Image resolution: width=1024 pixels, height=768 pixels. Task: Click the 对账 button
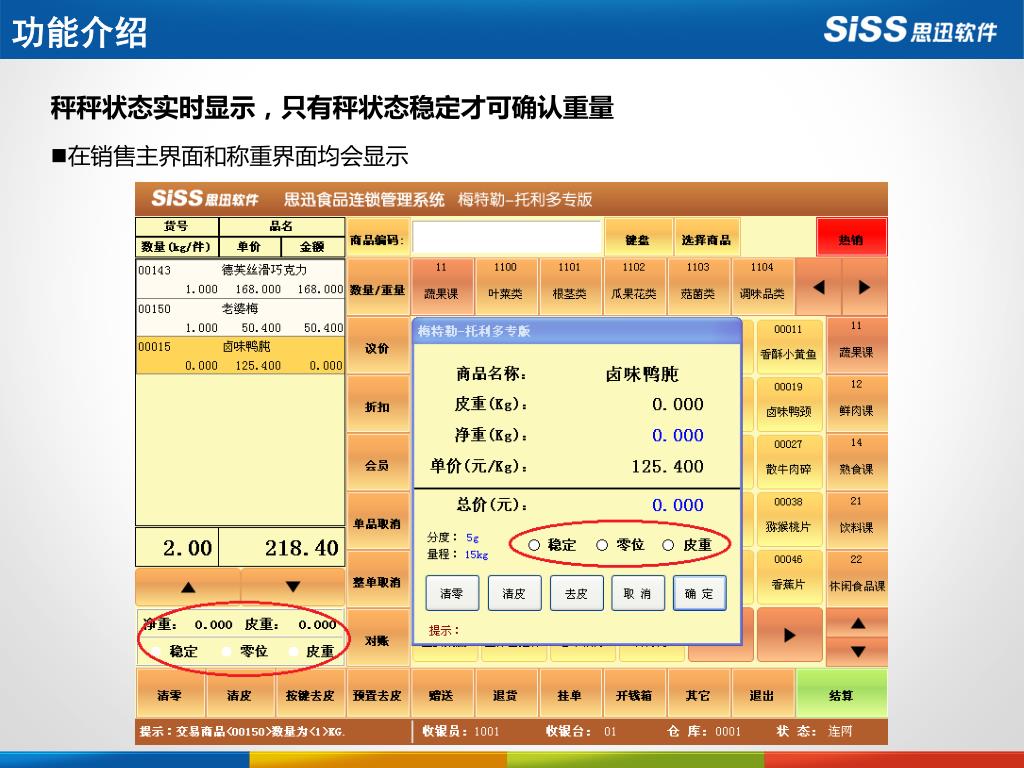[377, 638]
